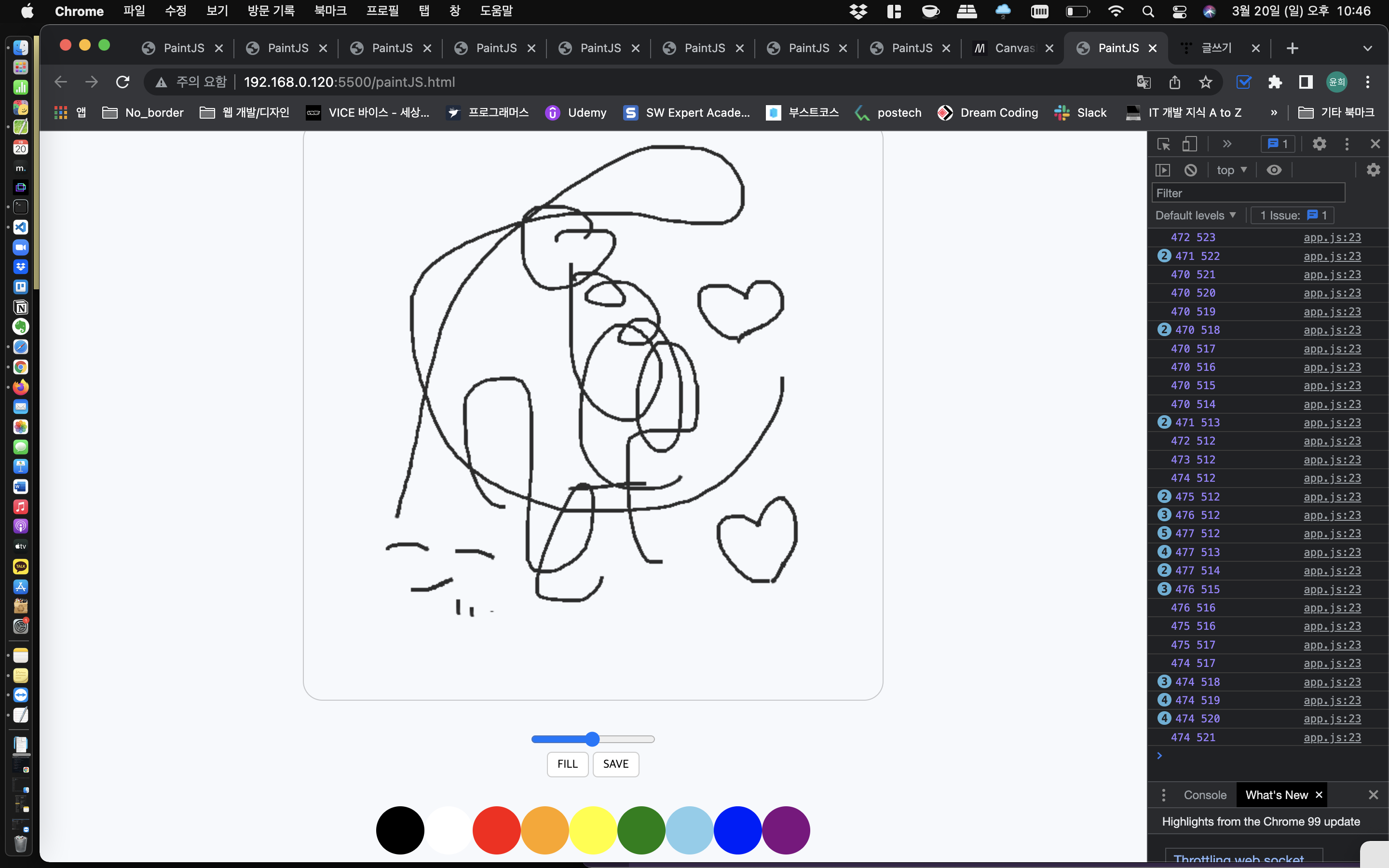The height and width of the screenshot is (868, 1389).
Task: Expand the Default levels dropdown
Action: [x=1195, y=215]
